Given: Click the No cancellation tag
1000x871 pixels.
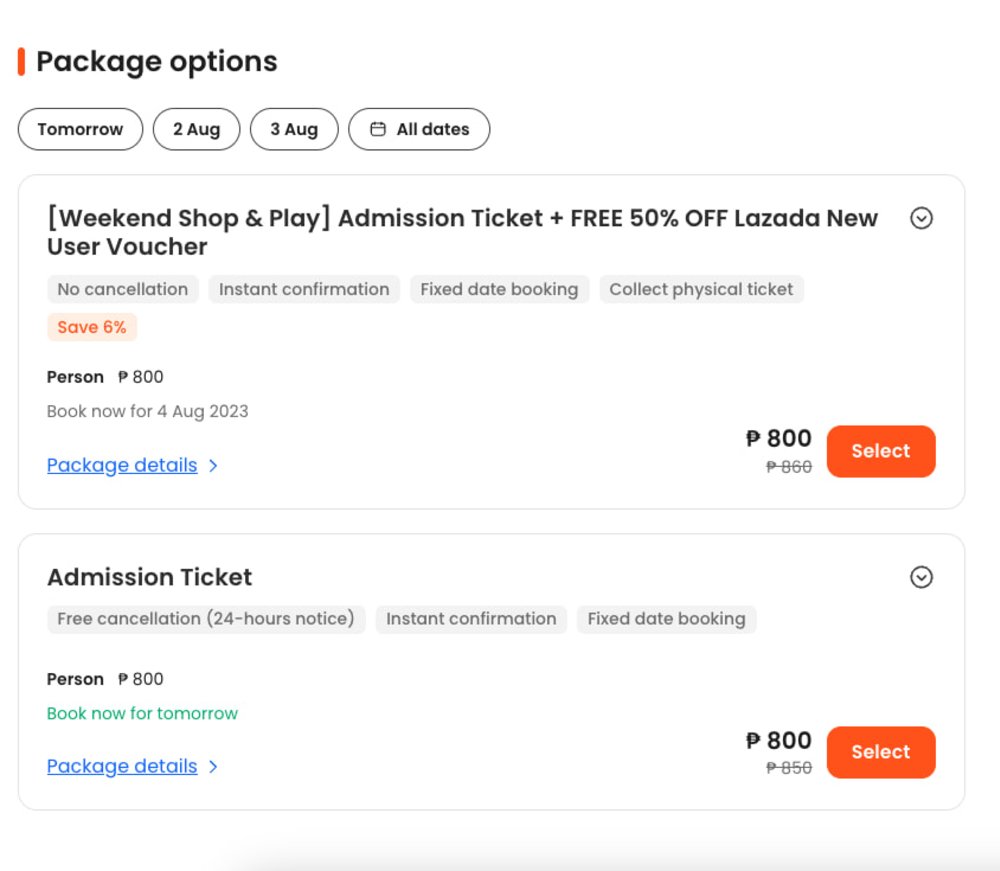Looking at the screenshot, I should 122,289.
